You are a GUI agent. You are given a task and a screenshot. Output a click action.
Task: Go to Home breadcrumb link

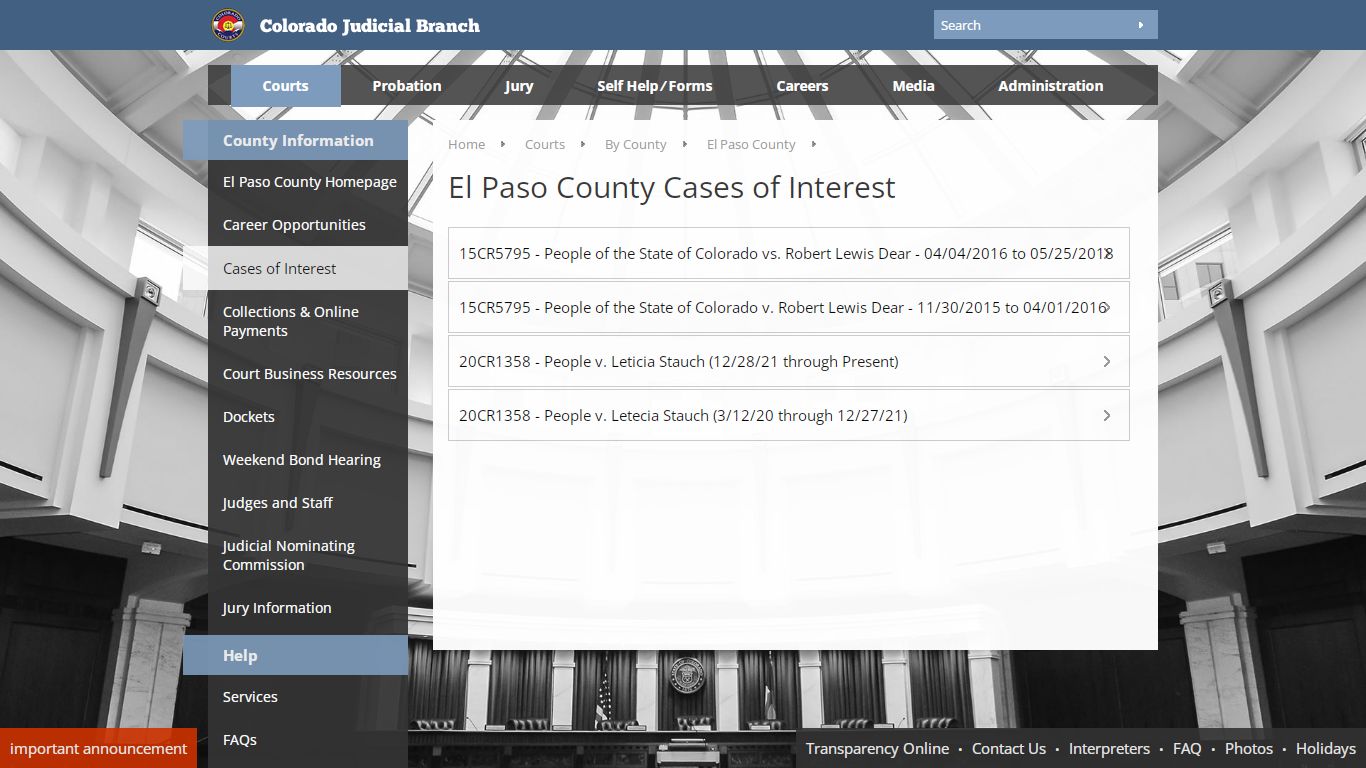pyautogui.click(x=466, y=144)
